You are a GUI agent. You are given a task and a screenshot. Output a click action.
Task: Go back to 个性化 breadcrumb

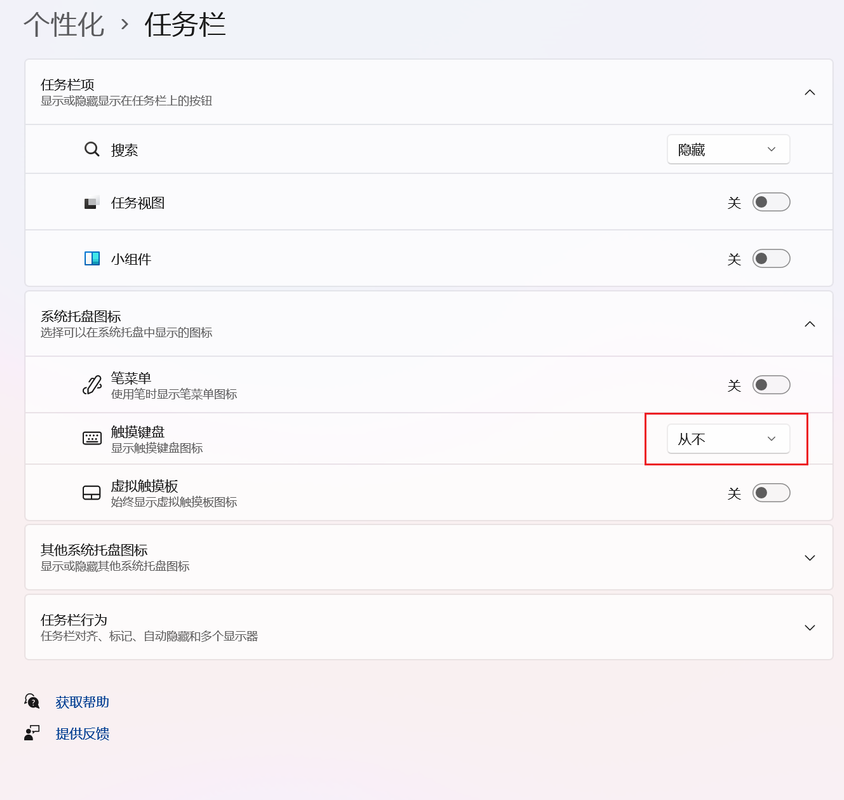(64, 25)
